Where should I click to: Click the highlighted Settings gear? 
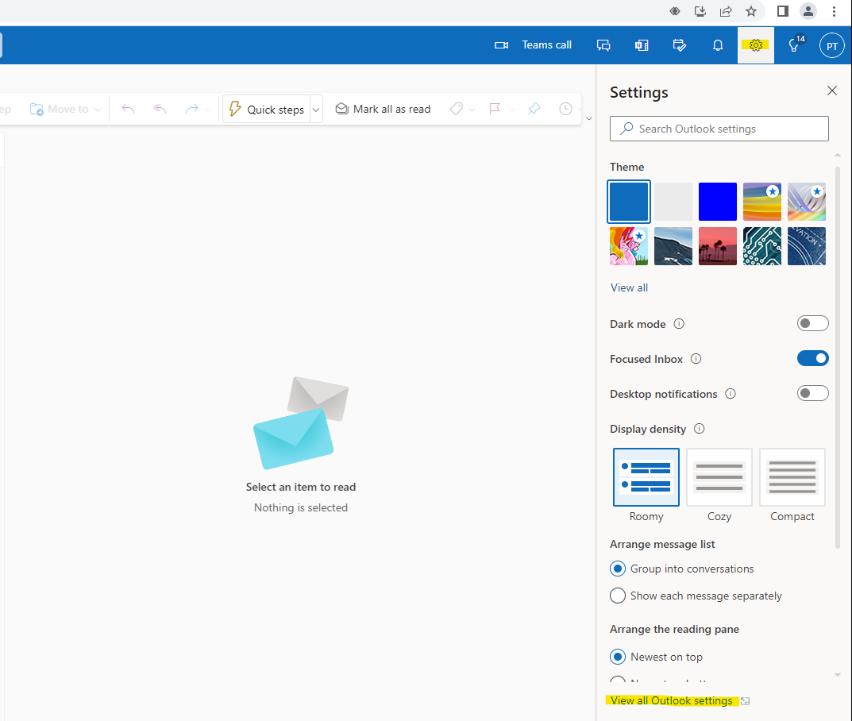click(x=756, y=45)
